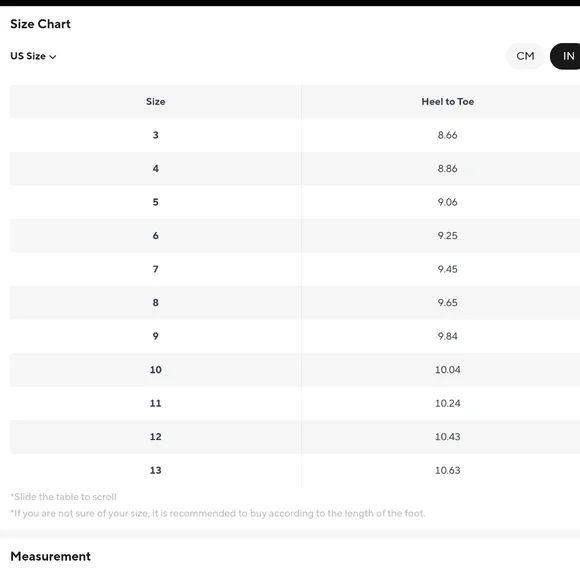Viewport: 580px width, 580px height.
Task: Click the 9.84 heel to toe value
Action: point(448,336)
